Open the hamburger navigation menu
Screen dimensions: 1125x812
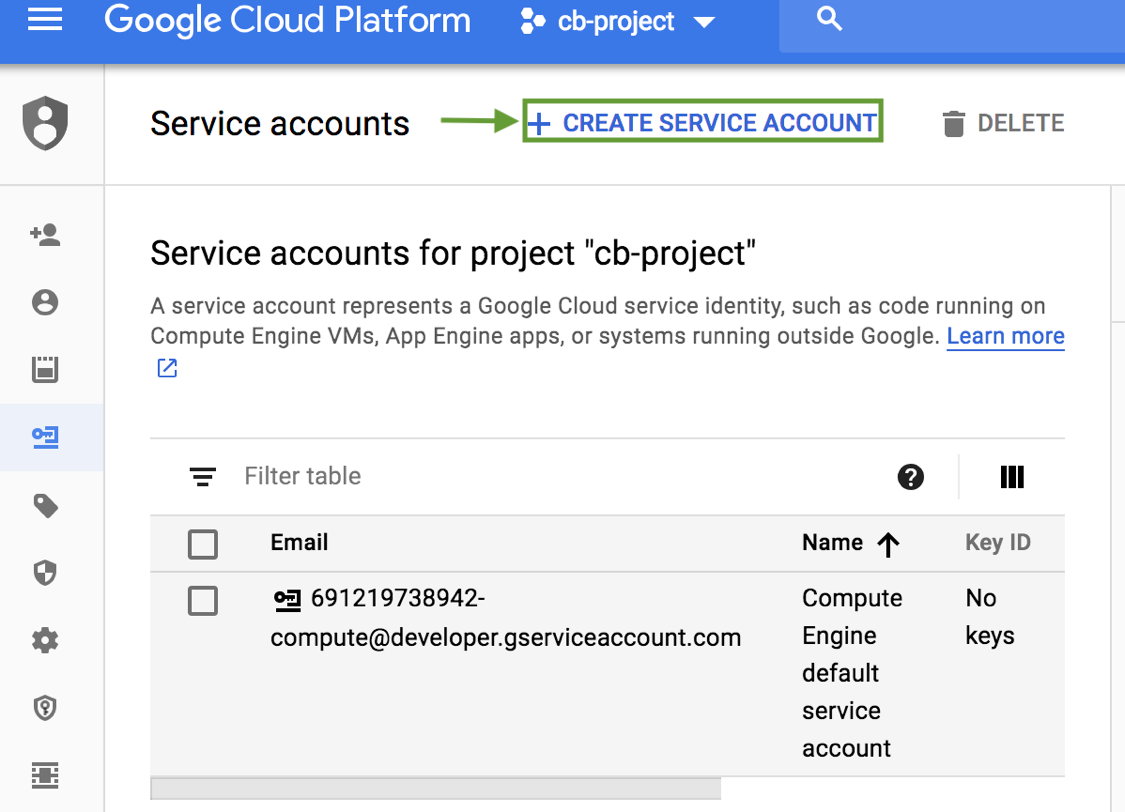44,20
